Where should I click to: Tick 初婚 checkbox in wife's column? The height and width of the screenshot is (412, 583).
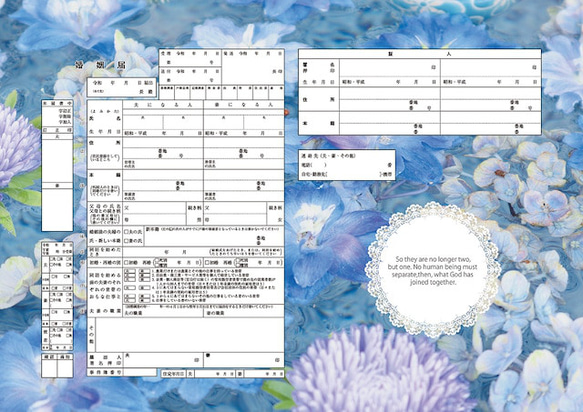coord(207,263)
